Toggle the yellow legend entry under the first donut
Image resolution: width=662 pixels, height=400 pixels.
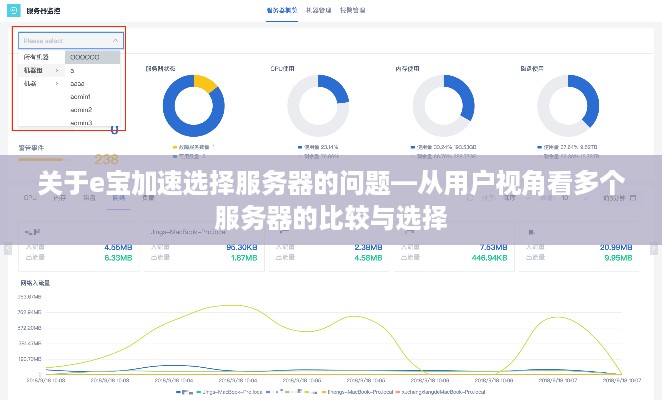(x=193, y=147)
